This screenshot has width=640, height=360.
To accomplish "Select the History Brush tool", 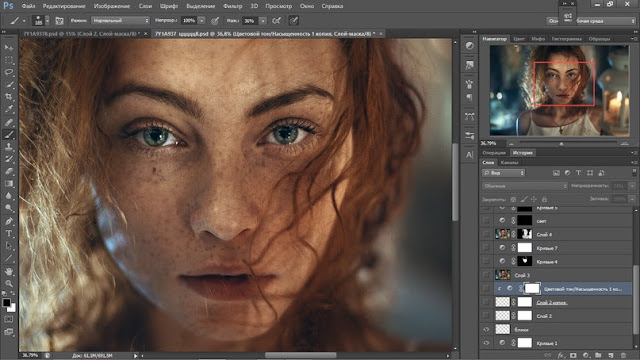I will click(9, 159).
